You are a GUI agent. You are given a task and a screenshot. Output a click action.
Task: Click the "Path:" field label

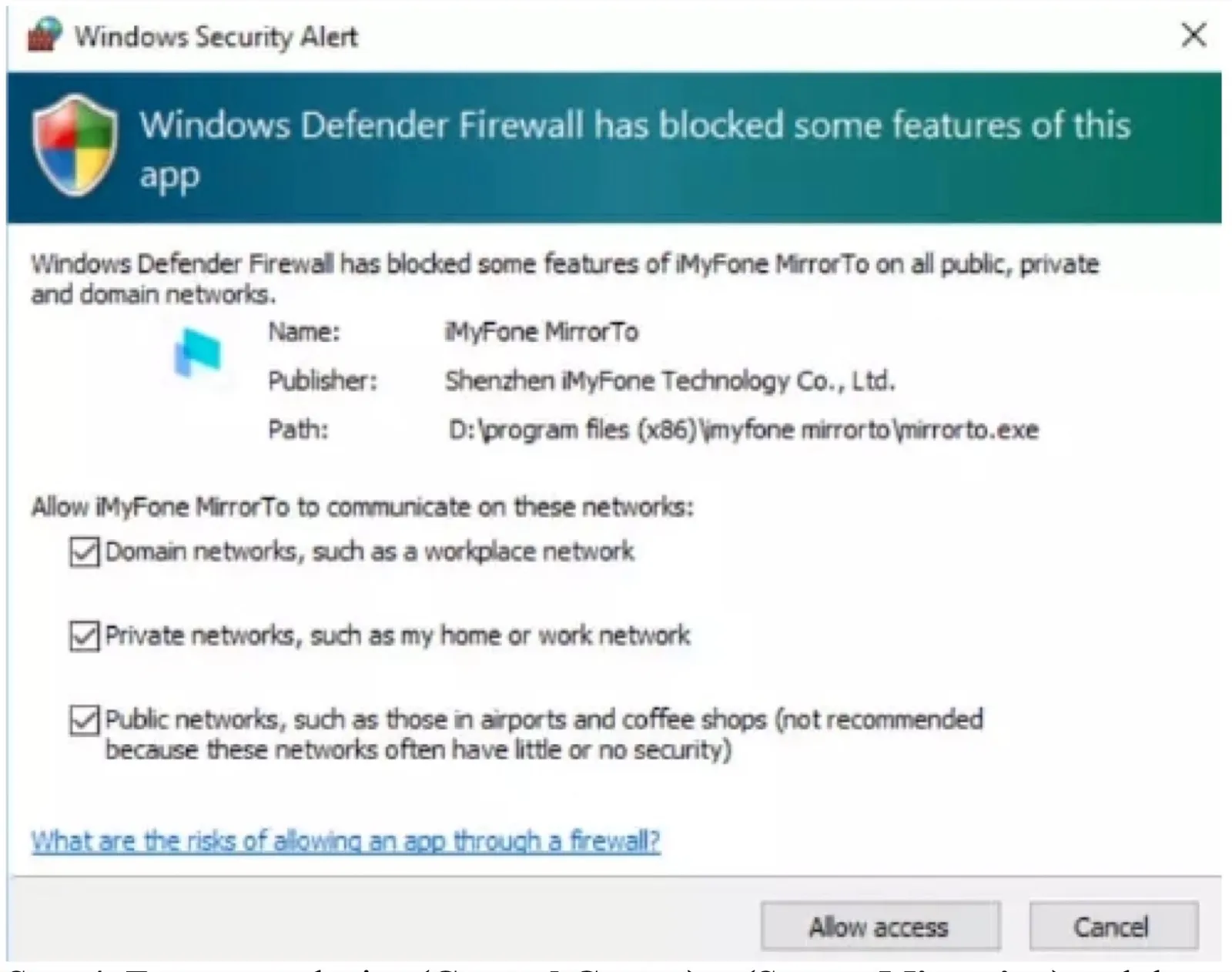click(298, 429)
